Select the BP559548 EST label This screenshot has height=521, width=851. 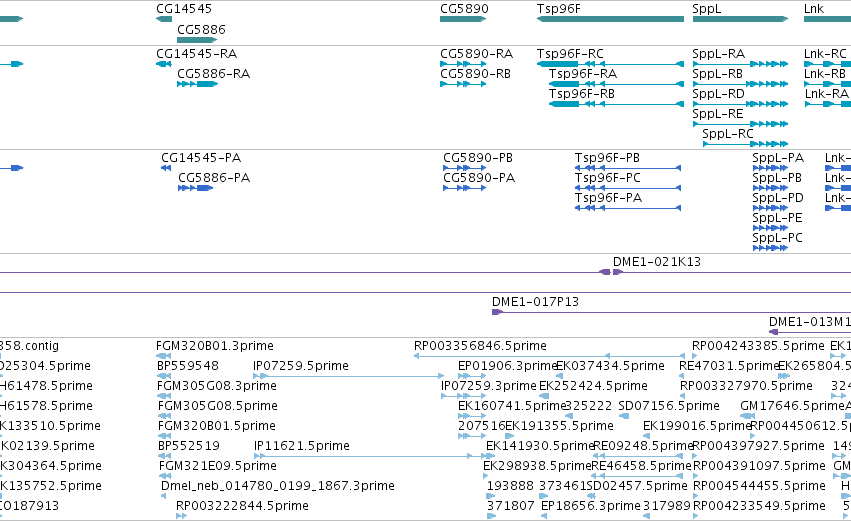click(188, 366)
